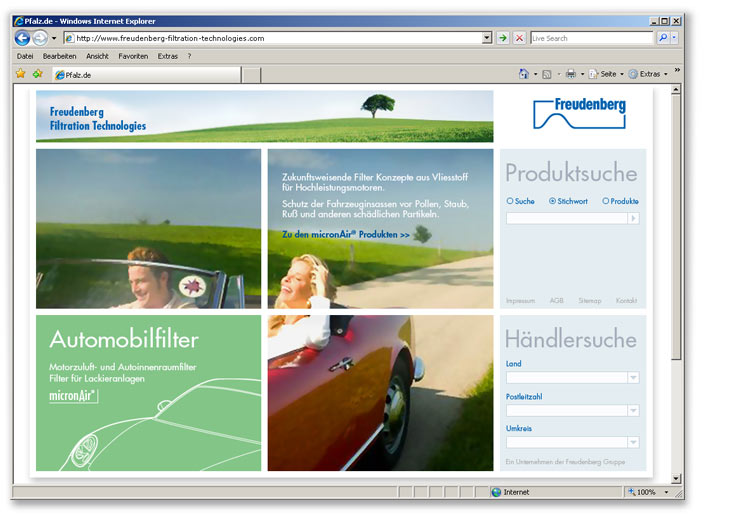The height and width of the screenshot is (530, 750).
Task: Click the RSS feeds icon
Action: point(547,74)
